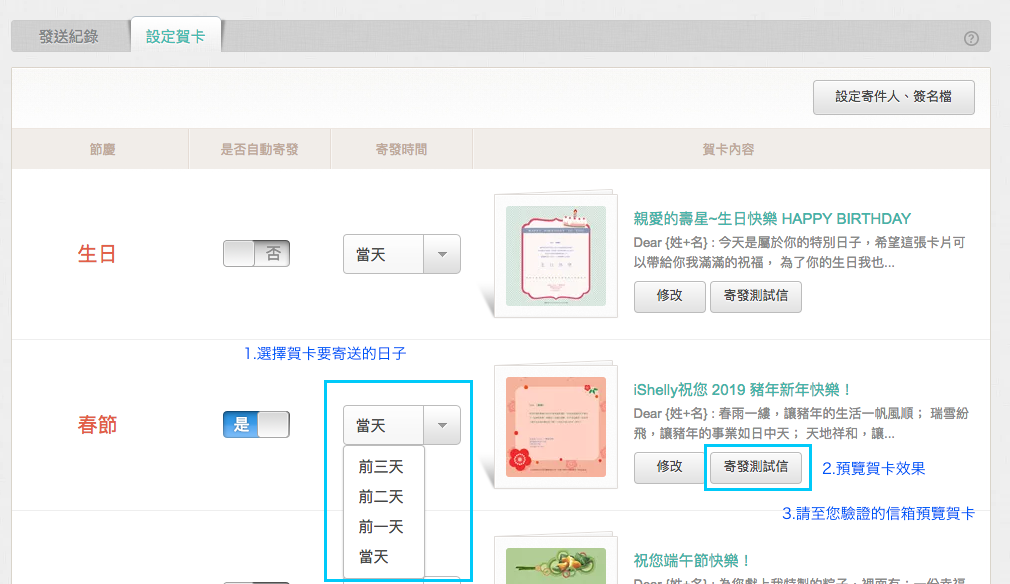Toggle auto-send switch for 春節
This screenshot has height=584, width=1010.
[256, 424]
